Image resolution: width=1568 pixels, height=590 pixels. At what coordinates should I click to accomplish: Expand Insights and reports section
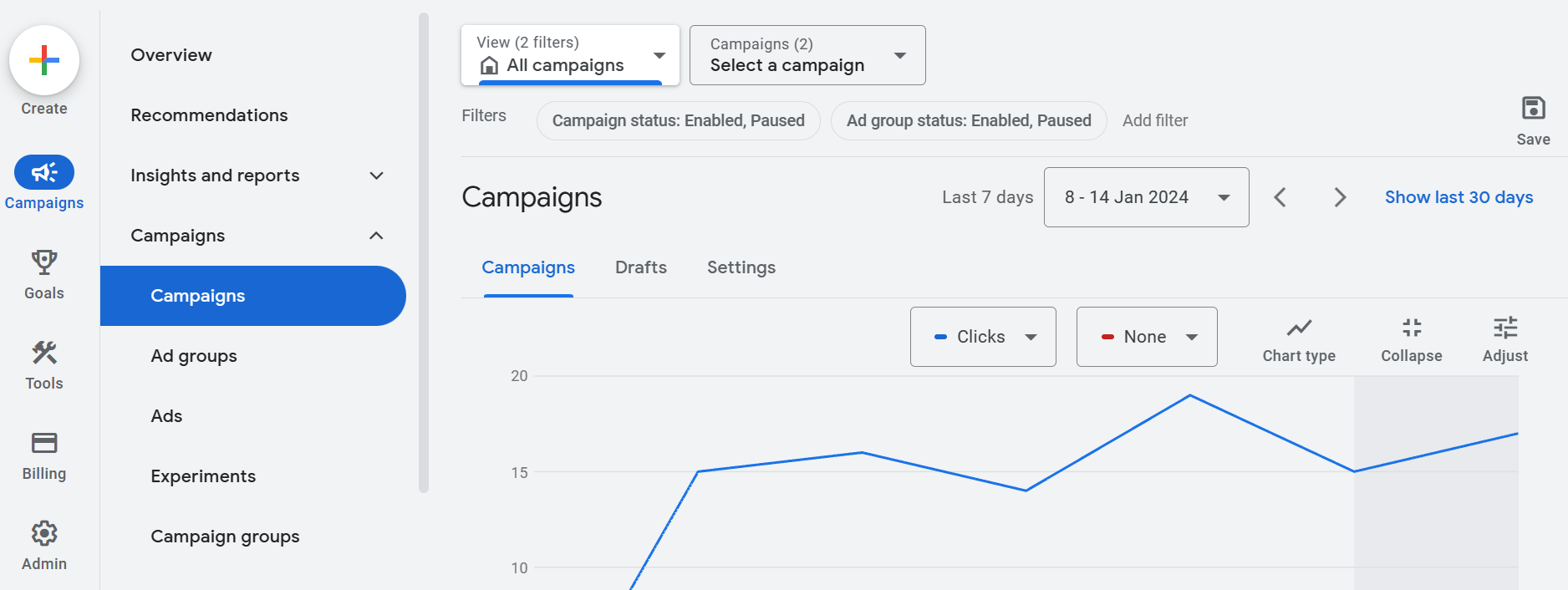376,175
